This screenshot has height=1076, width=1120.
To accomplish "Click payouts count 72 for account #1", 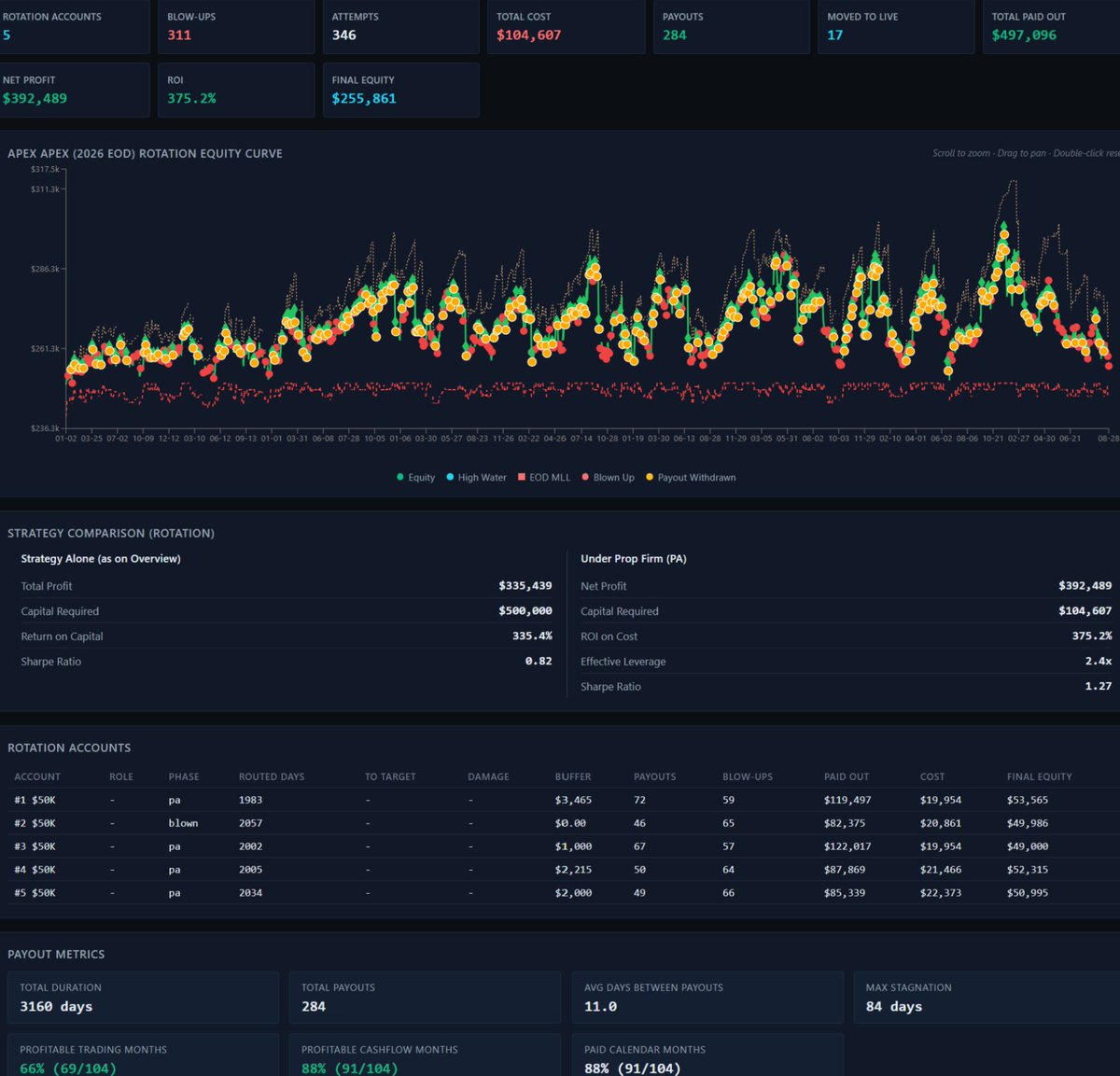I will point(640,800).
